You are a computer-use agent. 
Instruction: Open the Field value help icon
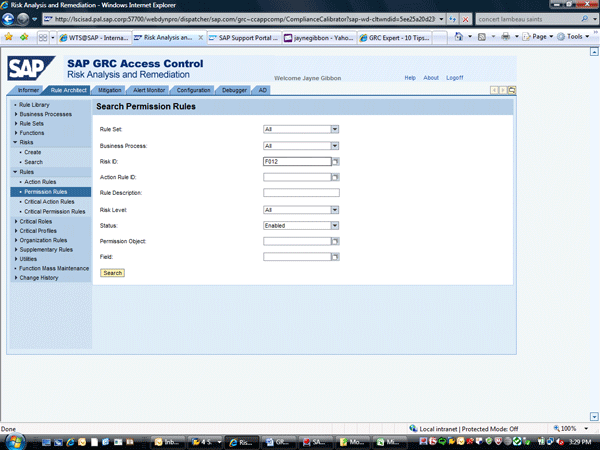(336, 257)
